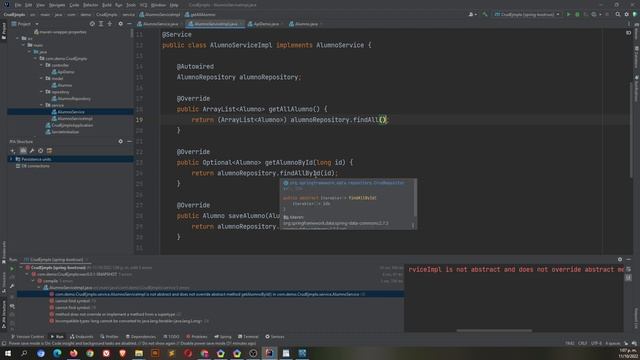Toggle the highlighted view button in the JPA Structure toolbar
The height and width of the screenshot is (360, 640).
(23, 151)
